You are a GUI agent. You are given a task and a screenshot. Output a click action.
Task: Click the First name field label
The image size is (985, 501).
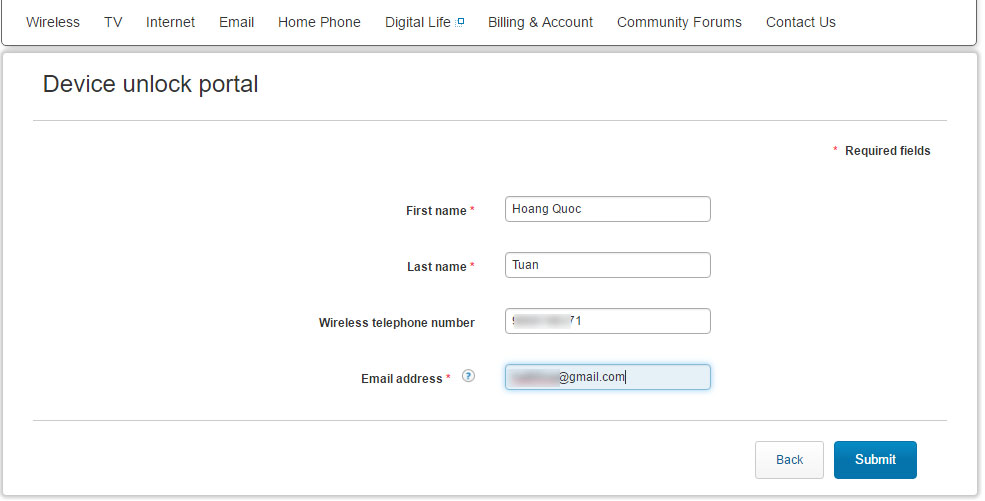pos(436,211)
